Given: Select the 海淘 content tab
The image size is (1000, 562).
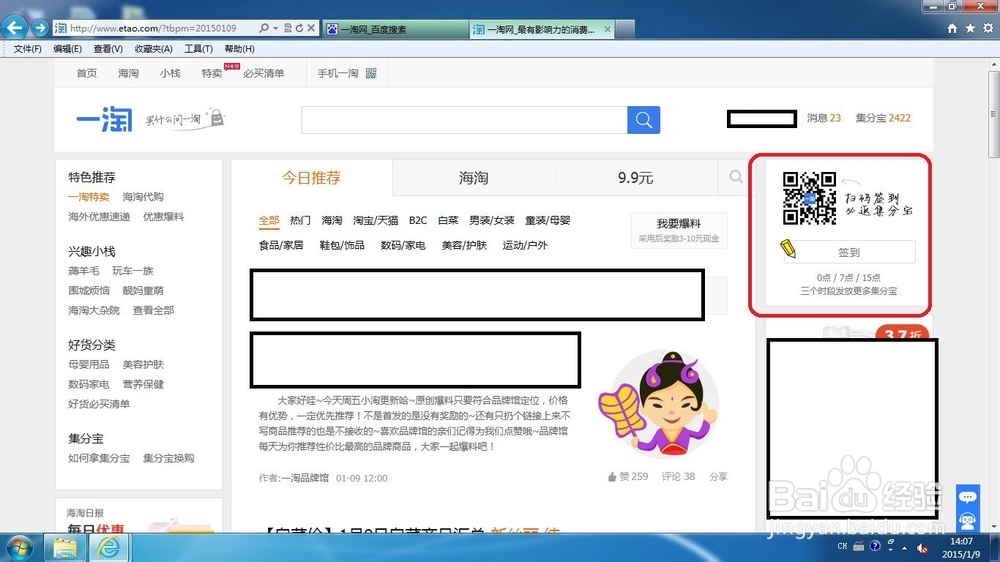Looking at the screenshot, I should [x=473, y=178].
